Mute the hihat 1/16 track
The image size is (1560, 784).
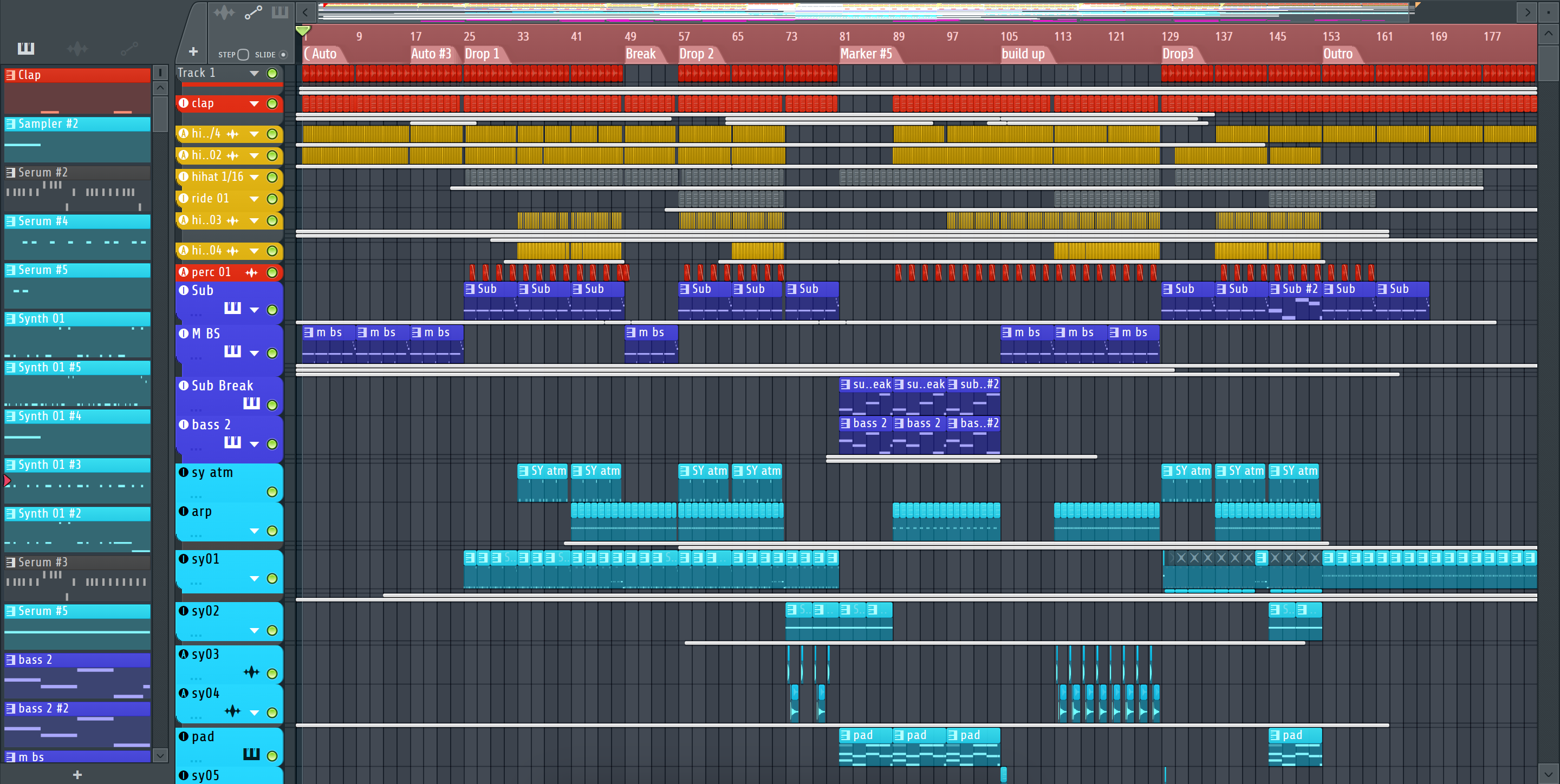272,178
